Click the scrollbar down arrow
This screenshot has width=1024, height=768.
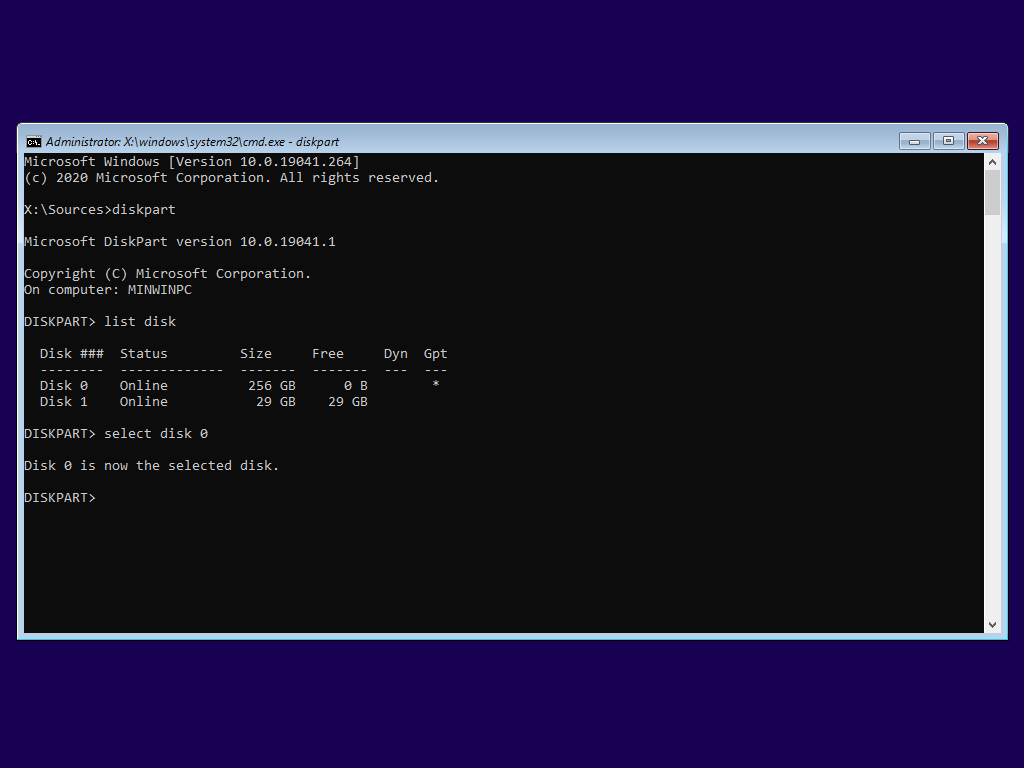[x=992, y=625]
